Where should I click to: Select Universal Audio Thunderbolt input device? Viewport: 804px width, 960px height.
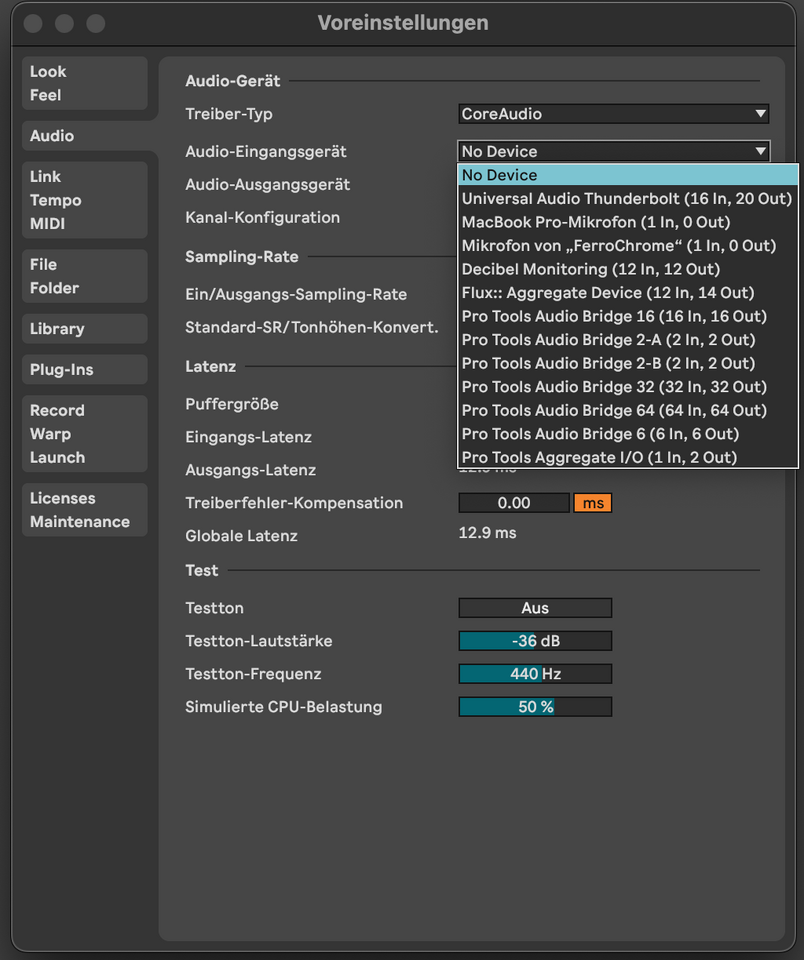coord(628,198)
